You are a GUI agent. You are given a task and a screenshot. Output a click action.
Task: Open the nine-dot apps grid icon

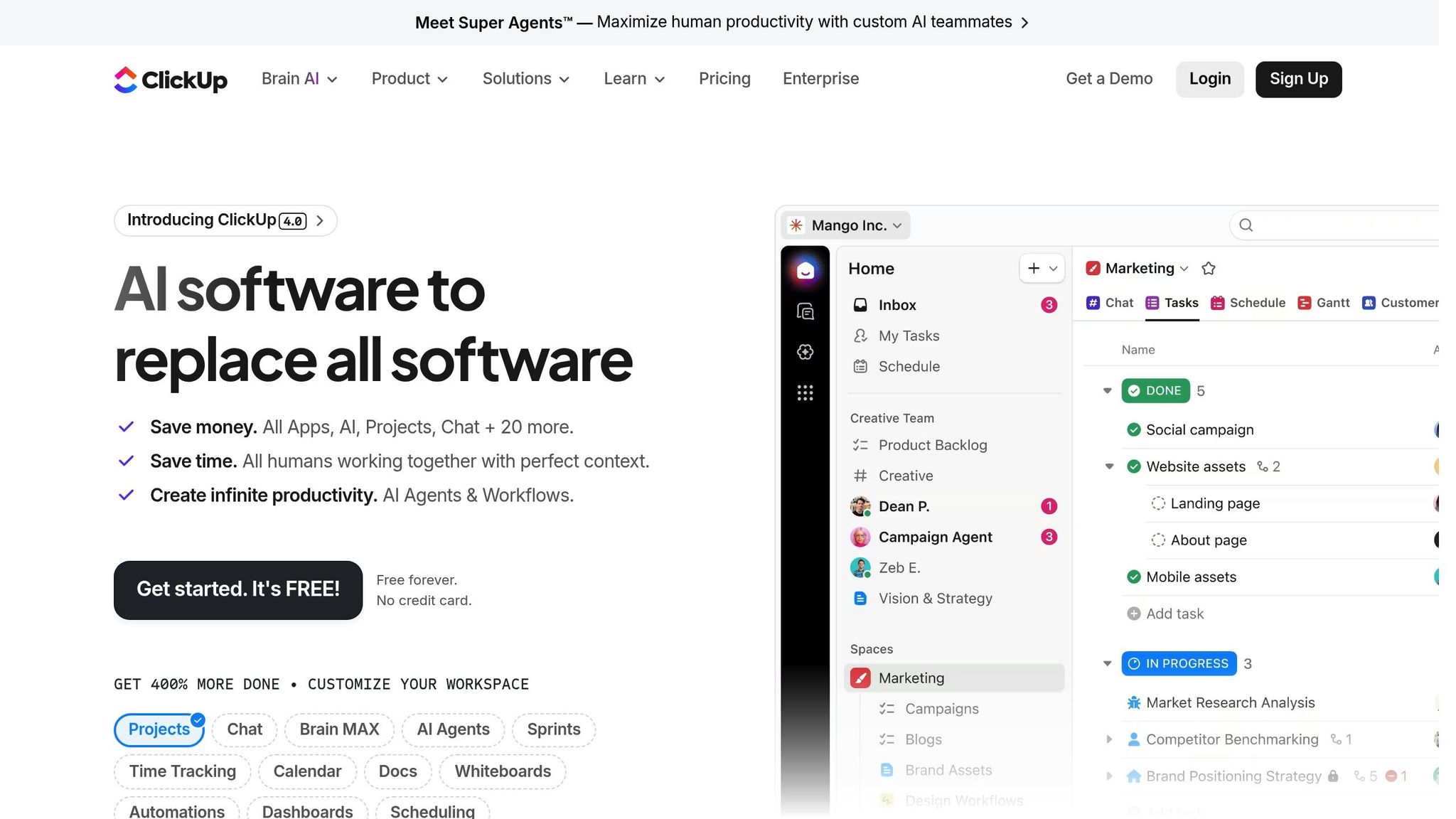click(805, 392)
